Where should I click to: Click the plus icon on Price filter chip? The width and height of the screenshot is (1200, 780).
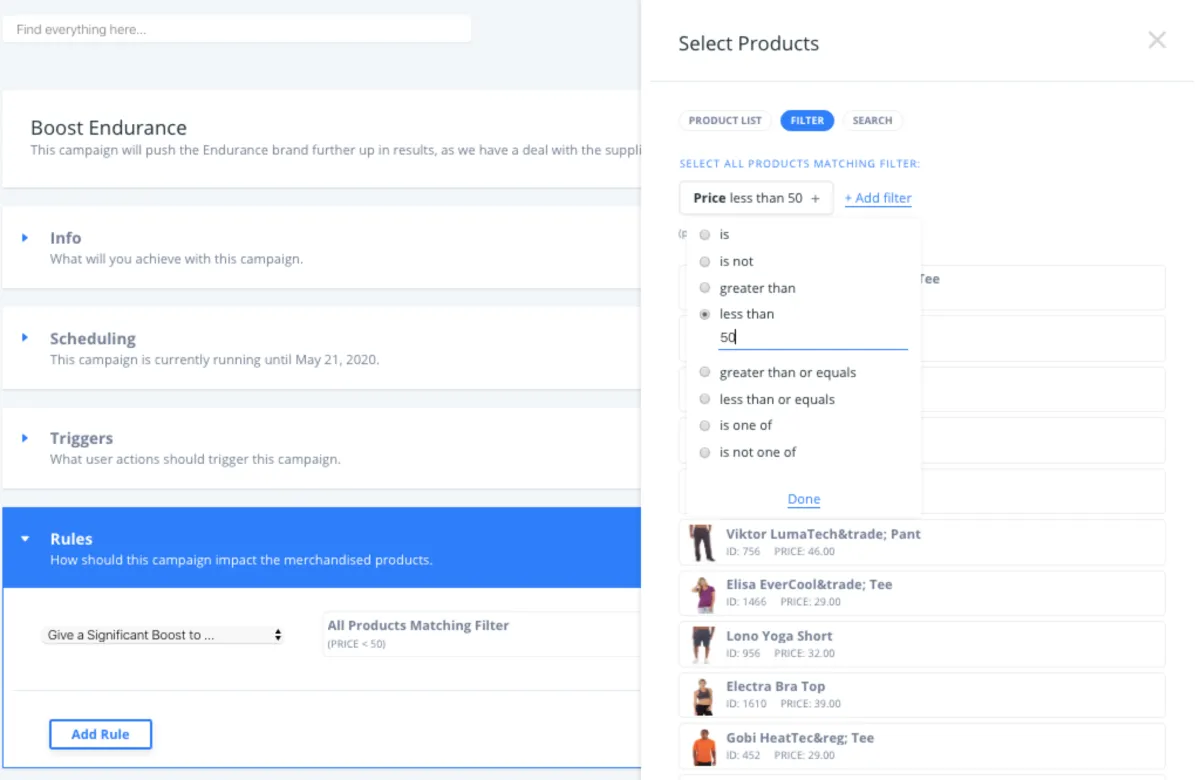pyautogui.click(x=816, y=198)
